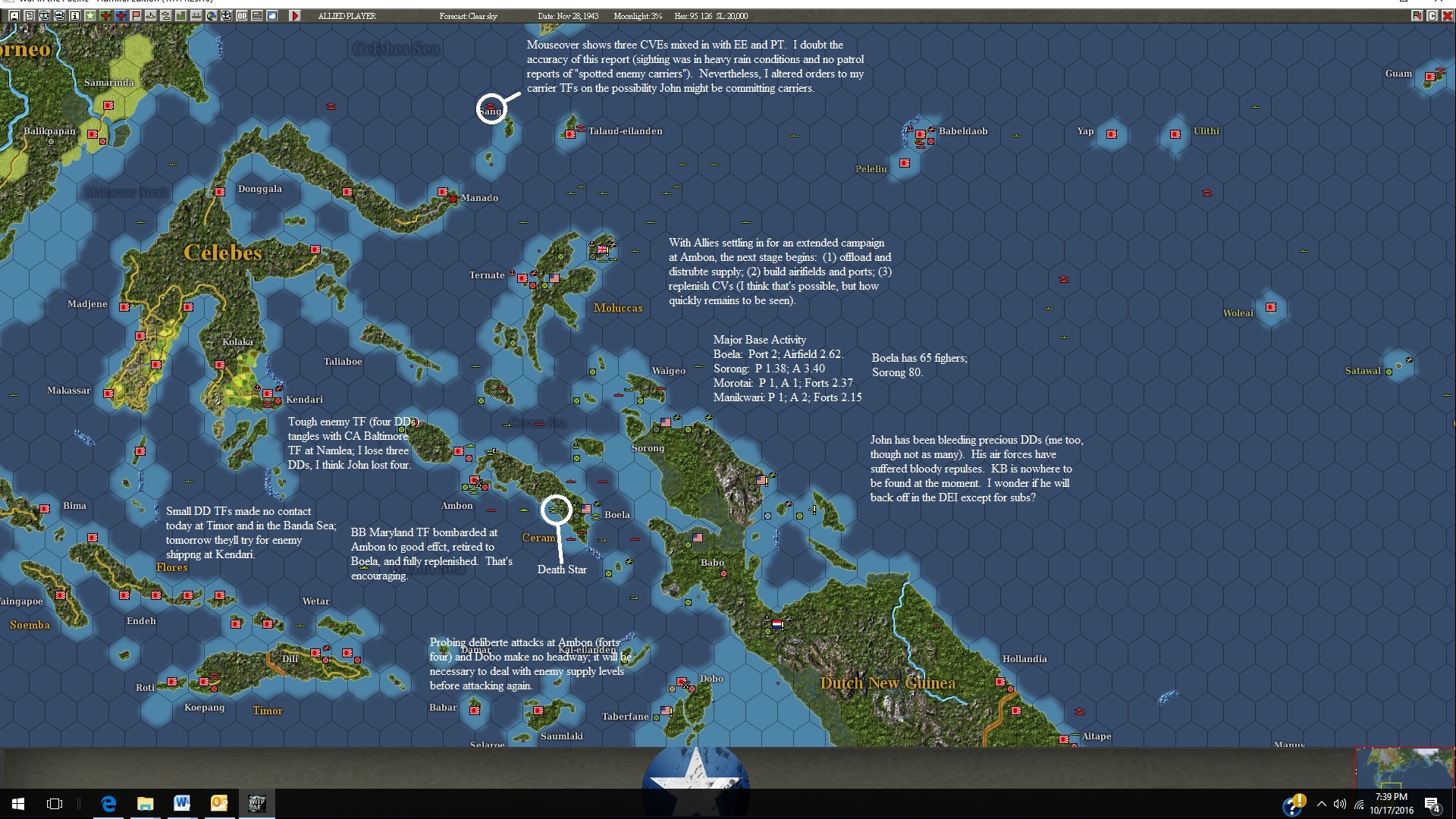Image resolution: width=1456 pixels, height=819 pixels.
Task: Open Task View on the taskbar
Action: click(x=55, y=804)
